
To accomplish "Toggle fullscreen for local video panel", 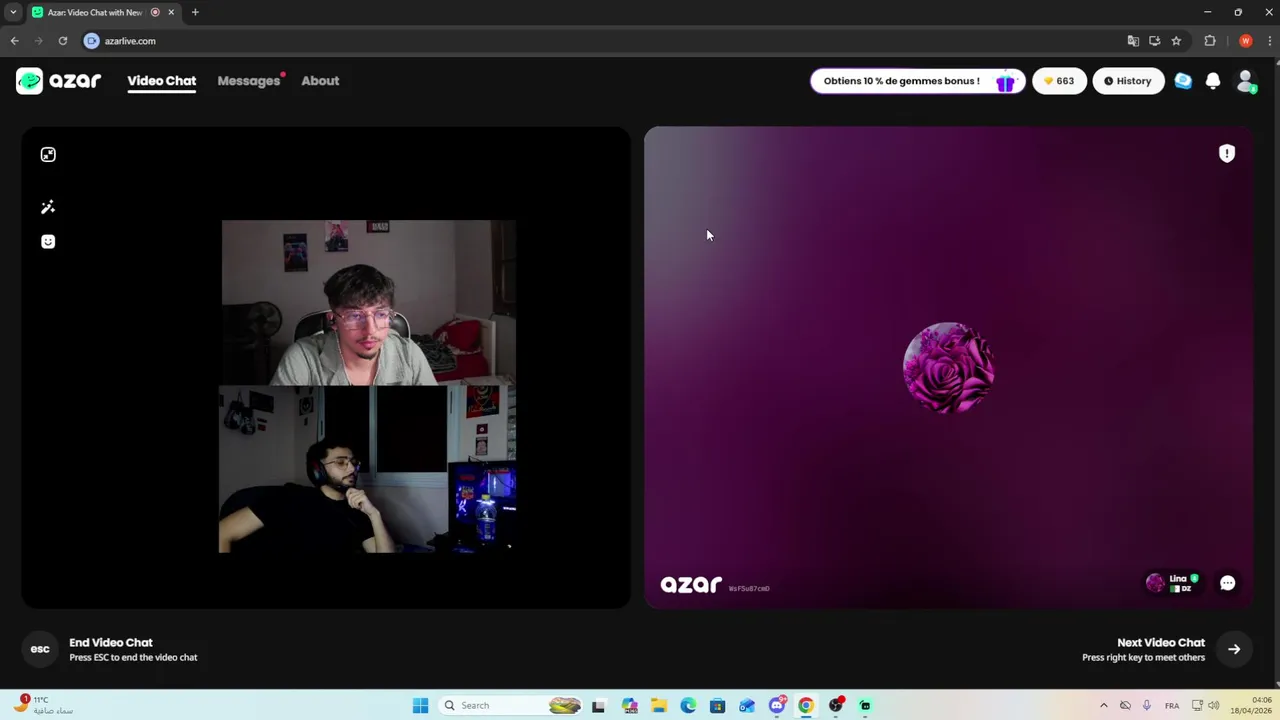I will [x=48, y=155].
